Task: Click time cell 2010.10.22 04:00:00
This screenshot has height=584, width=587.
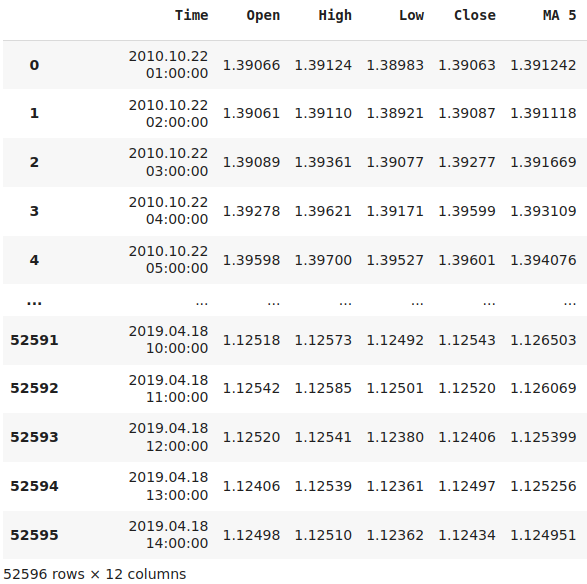Action: 168,211
